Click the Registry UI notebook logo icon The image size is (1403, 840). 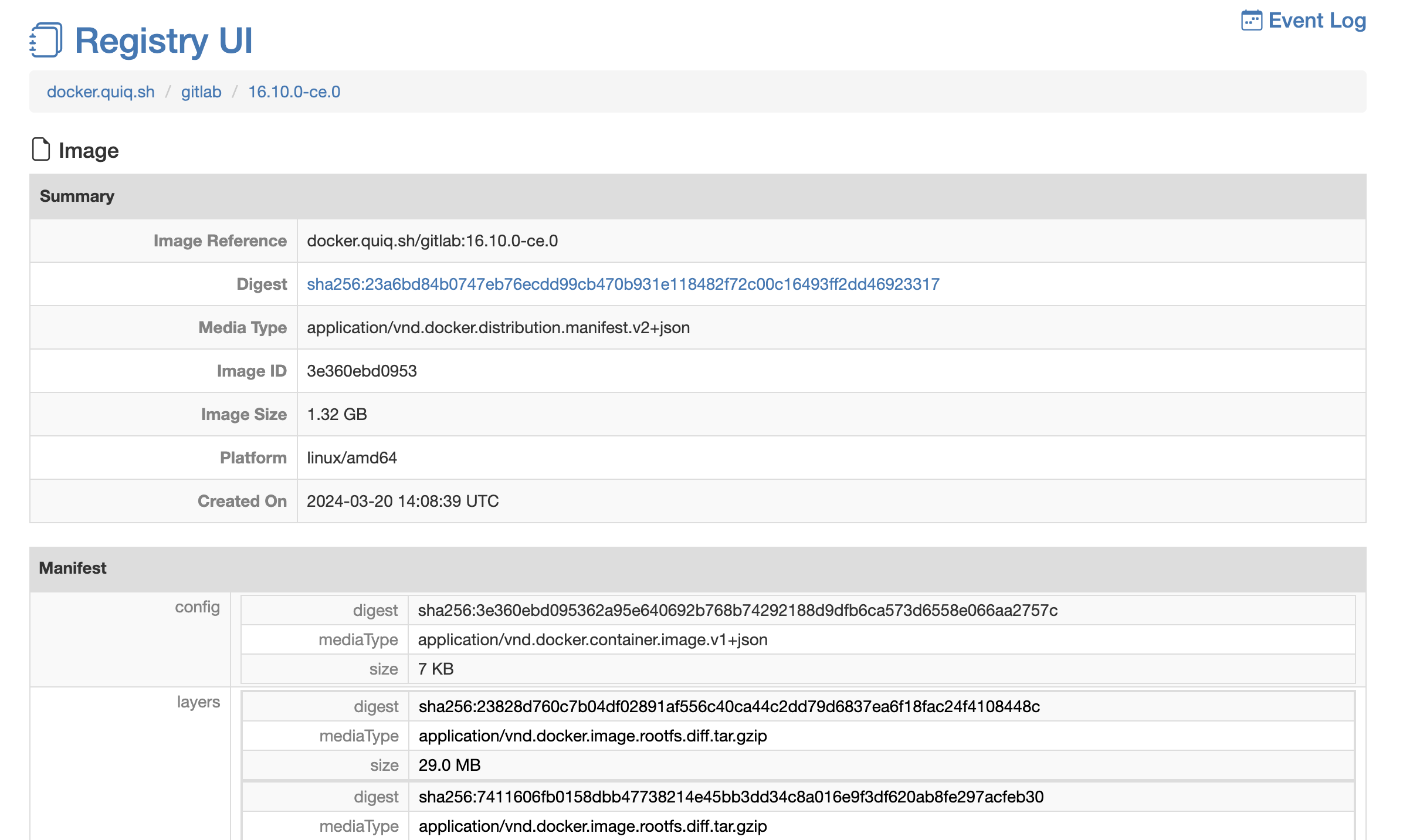[x=46, y=40]
